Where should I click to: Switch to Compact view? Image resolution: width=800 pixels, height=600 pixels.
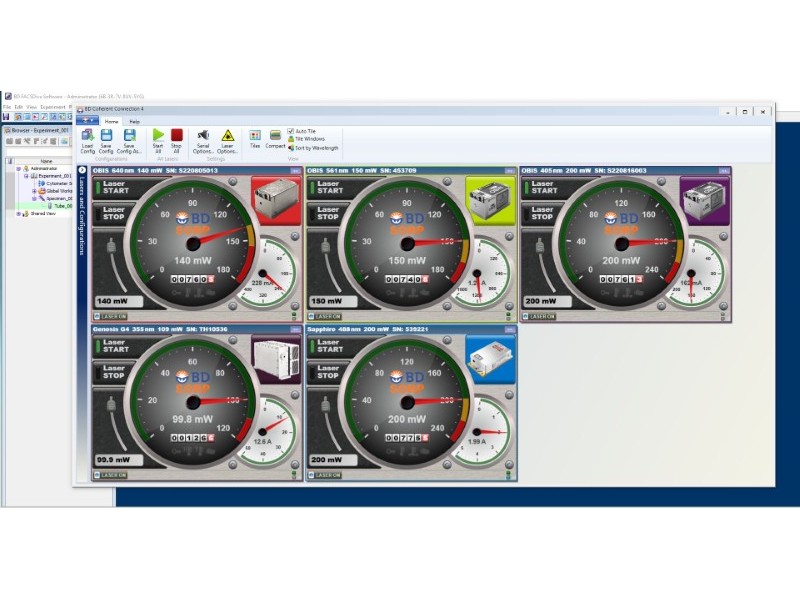pos(275,139)
